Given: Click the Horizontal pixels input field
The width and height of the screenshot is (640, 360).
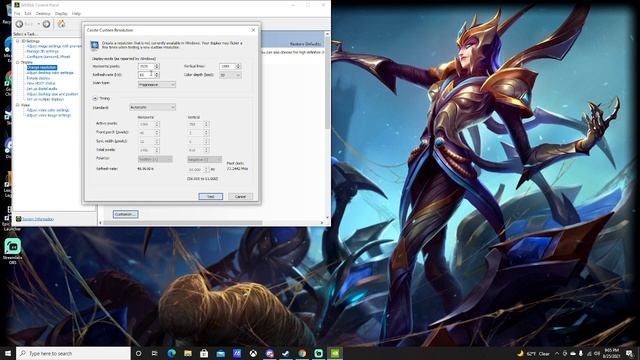Looking at the screenshot, I should (146, 66).
